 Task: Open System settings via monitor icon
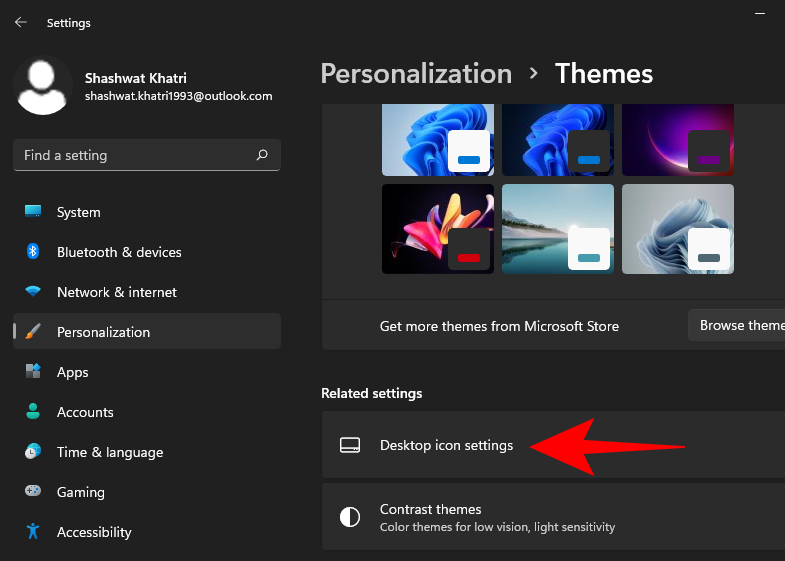33,212
